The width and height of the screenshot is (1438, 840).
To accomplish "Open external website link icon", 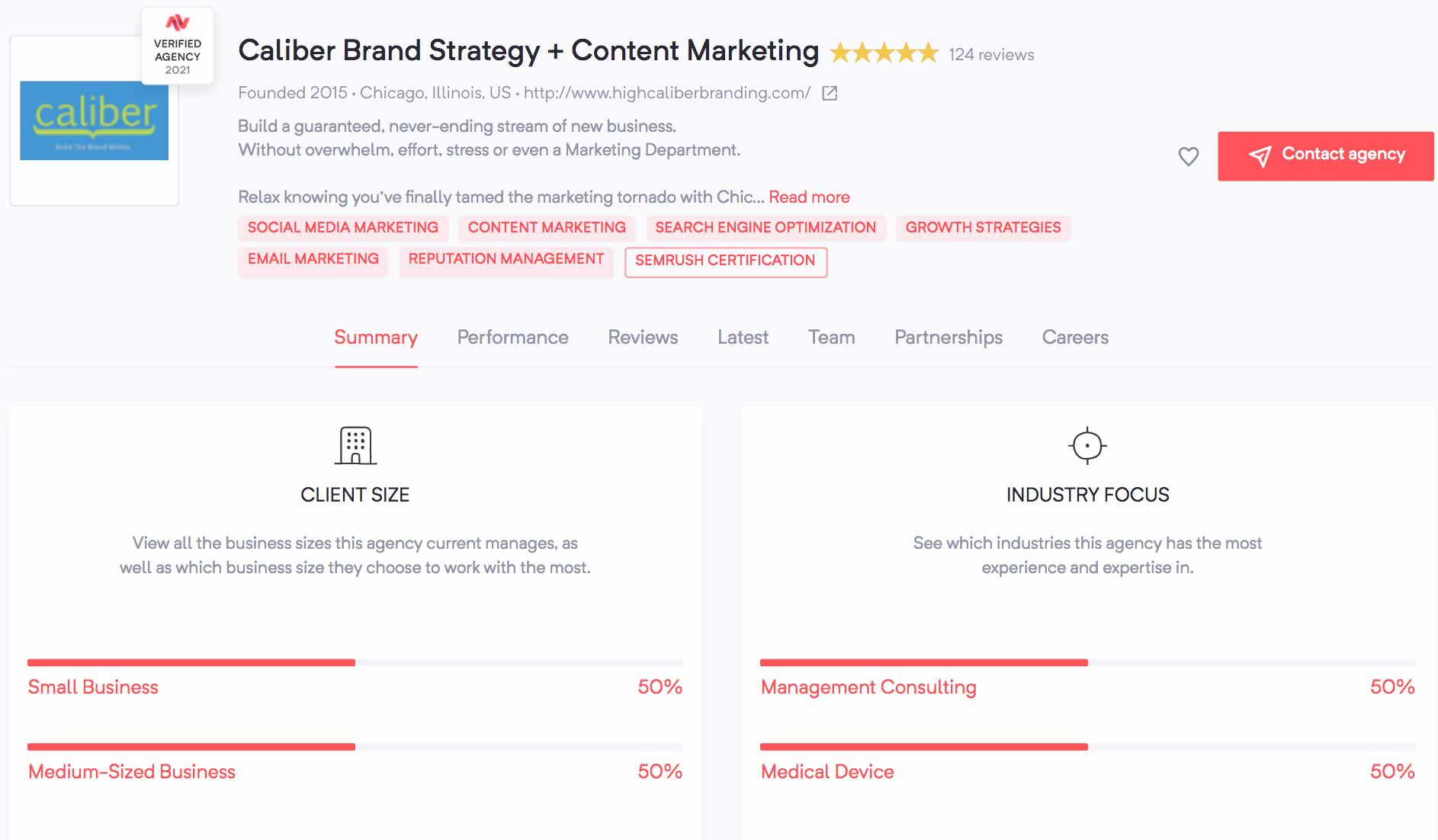I will [x=830, y=93].
